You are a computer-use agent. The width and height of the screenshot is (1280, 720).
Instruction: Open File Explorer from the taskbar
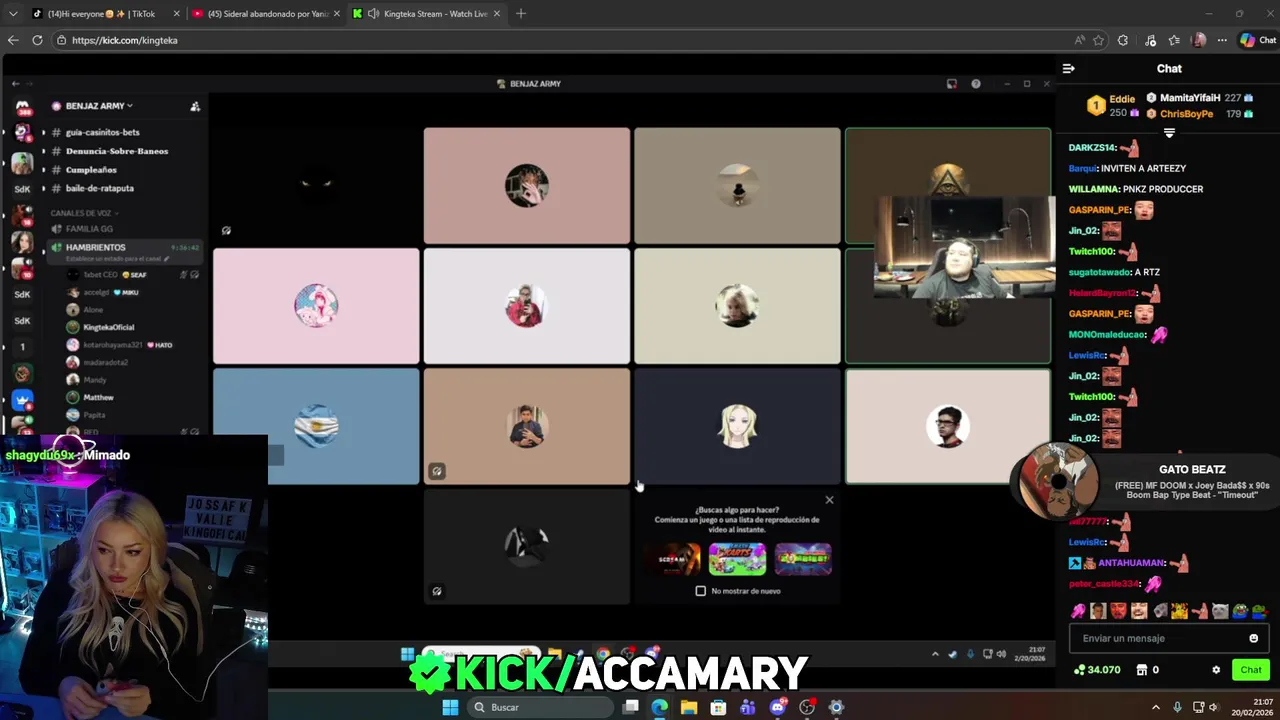pyautogui.click(x=689, y=707)
